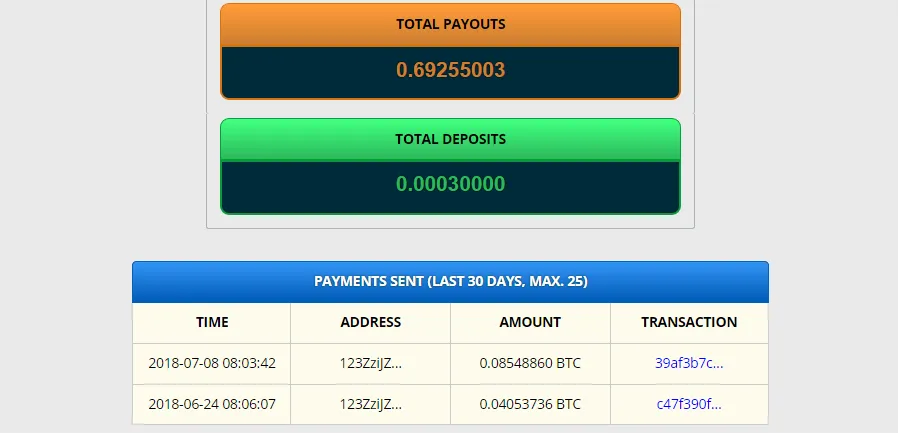This screenshot has width=898, height=433.
Task: Select deposit value 0.00030000
Action: click(451, 184)
